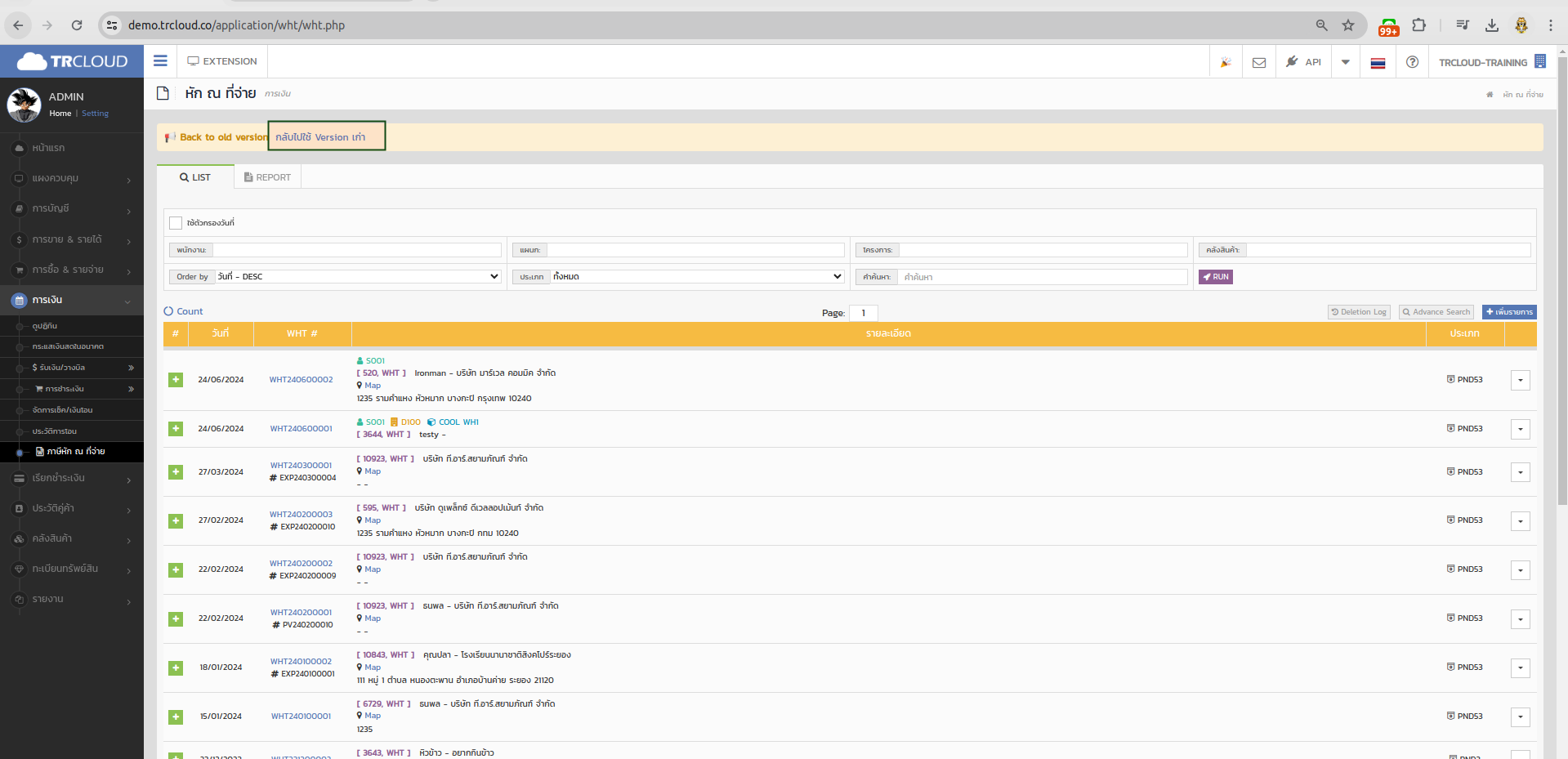This screenshot has height=759, width=1568.
Task: Open the Deletion Log button
Action: click(1359, 312)
